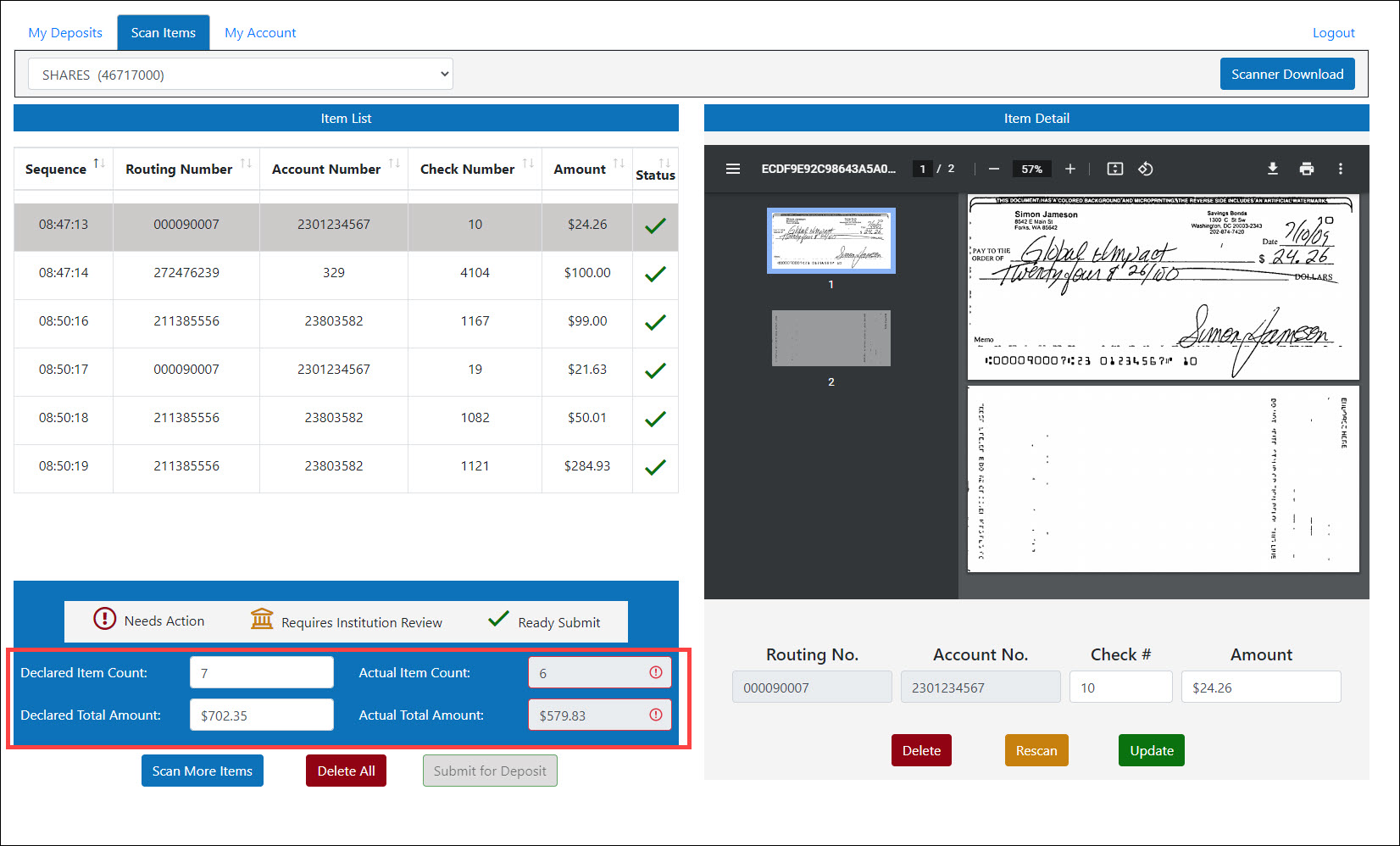
Task: Click the Scan More Items button
Action: tap(203, 771)
